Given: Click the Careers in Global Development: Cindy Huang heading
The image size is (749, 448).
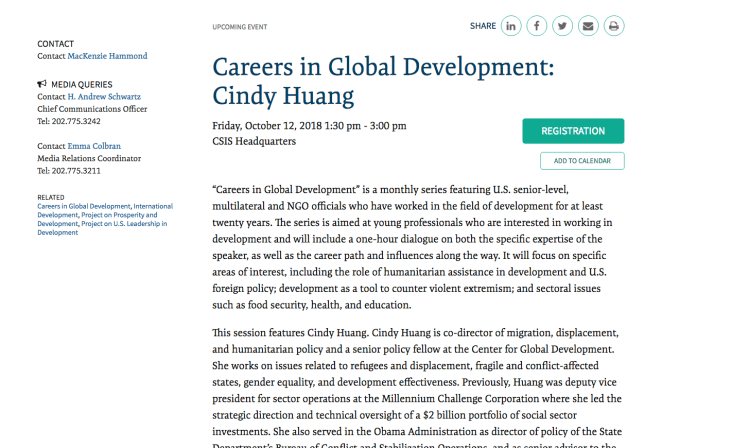Looking at the screenshot, I should pos(383,81).
